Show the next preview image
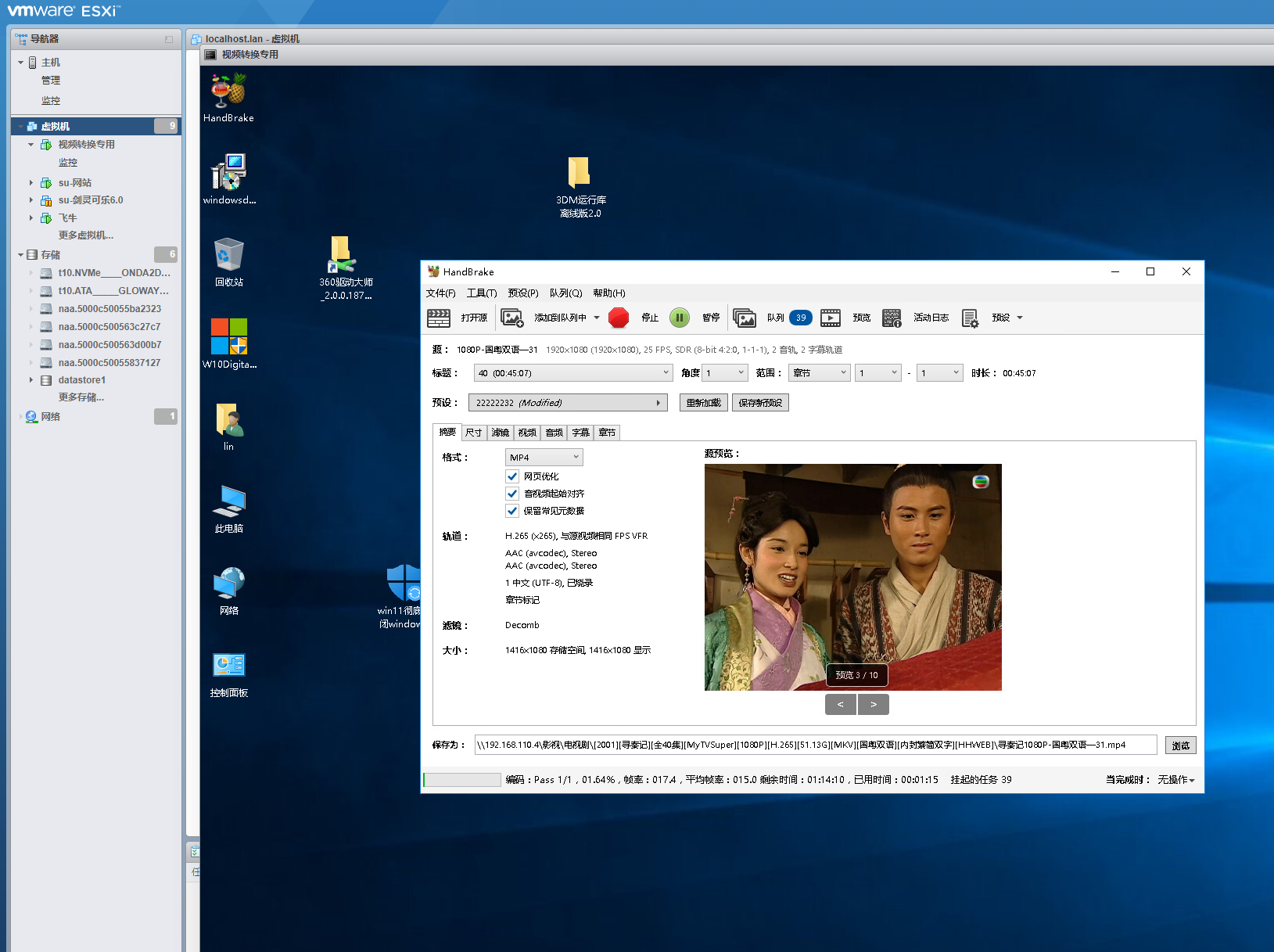This screenshot has height=952, width=1274. [x=874, y=705]
